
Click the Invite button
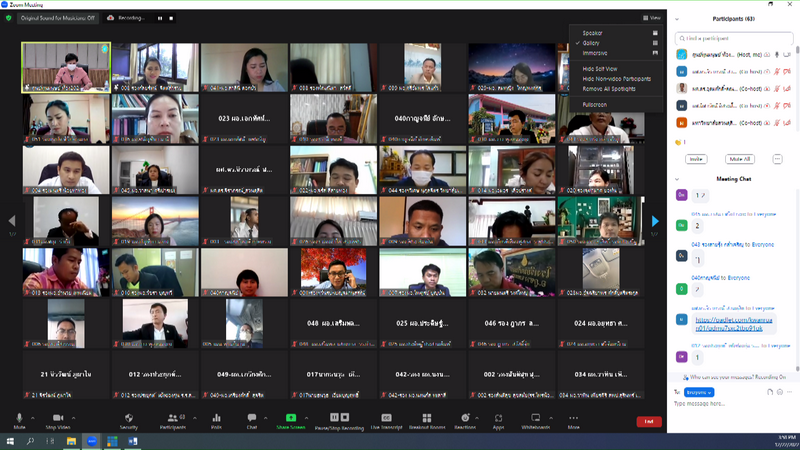[x=696, y=159]
